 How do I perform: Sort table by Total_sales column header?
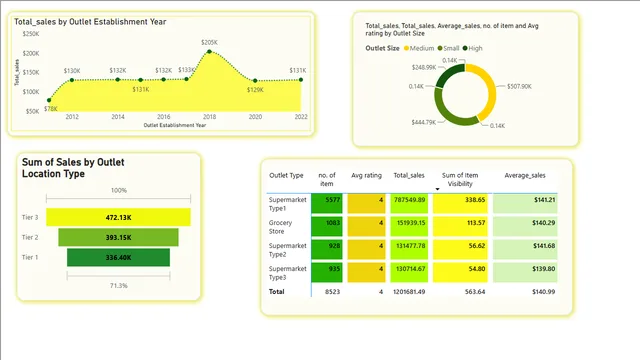tap(409, 176)
